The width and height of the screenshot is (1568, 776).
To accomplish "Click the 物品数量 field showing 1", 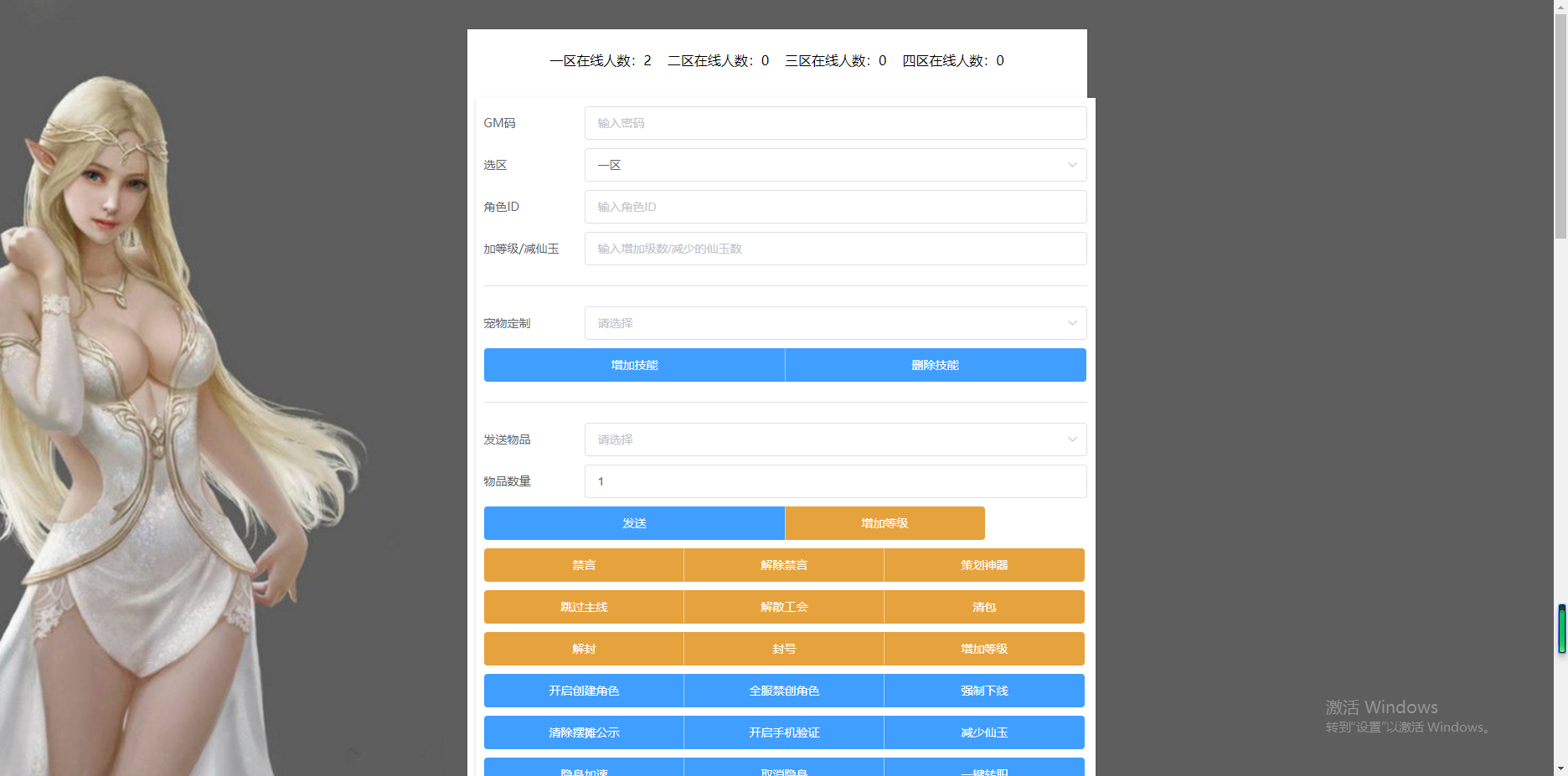I will 835,481.
